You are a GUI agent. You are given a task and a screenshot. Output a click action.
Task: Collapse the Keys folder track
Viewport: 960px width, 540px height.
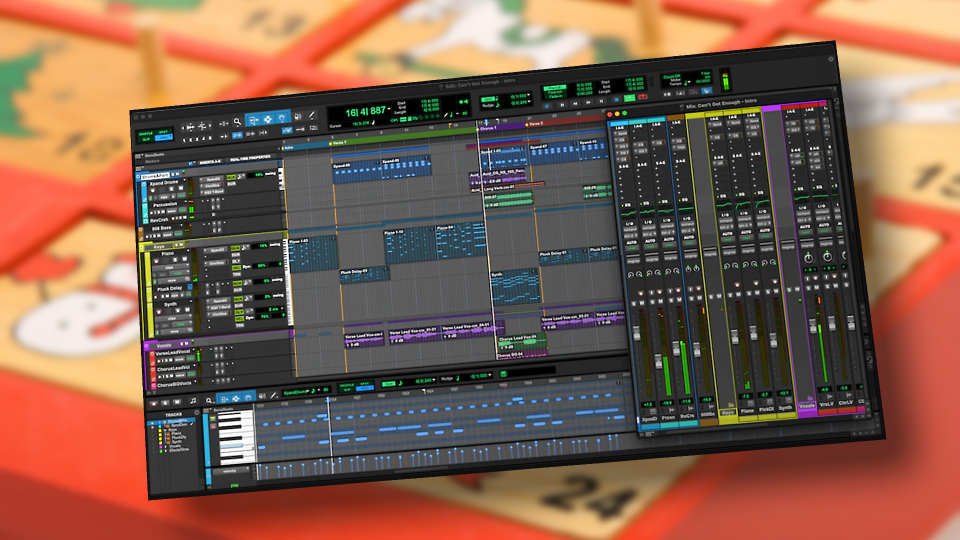pyautogui.click(x=141, y=248)
